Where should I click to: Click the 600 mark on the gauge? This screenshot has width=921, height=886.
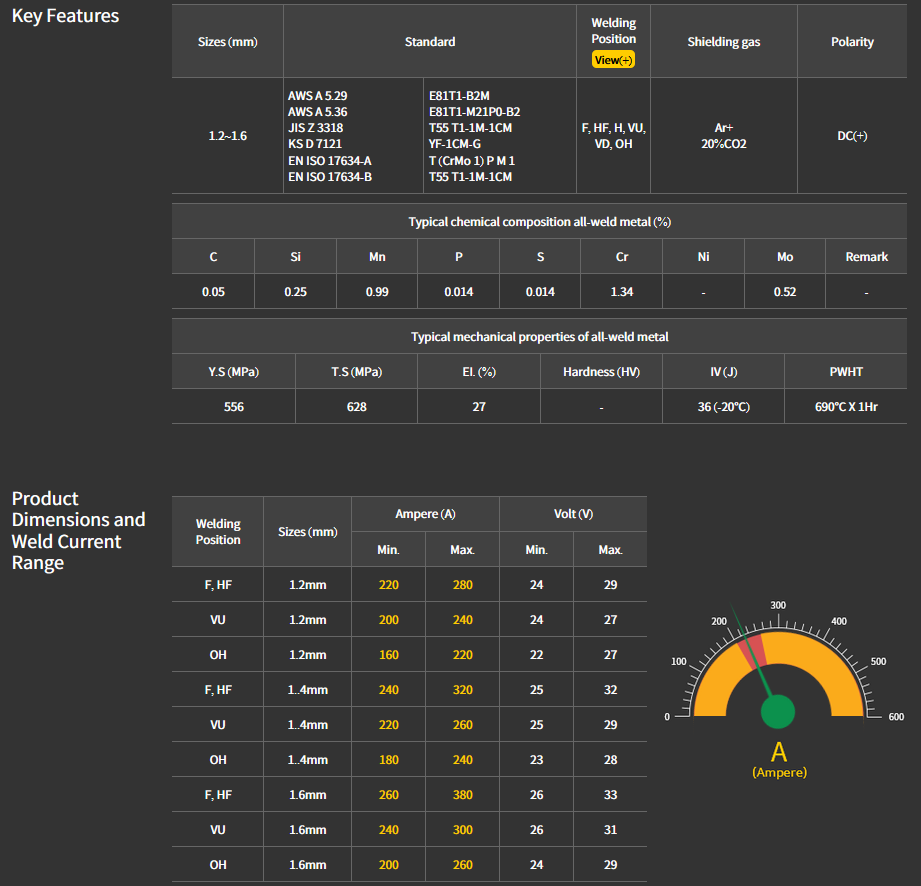pos(895,716)
